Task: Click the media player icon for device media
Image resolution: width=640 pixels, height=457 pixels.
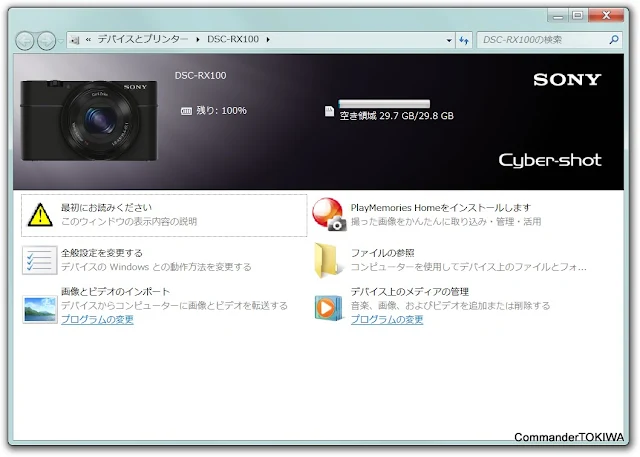Action: pyautogui.click(x=328, y=308)
